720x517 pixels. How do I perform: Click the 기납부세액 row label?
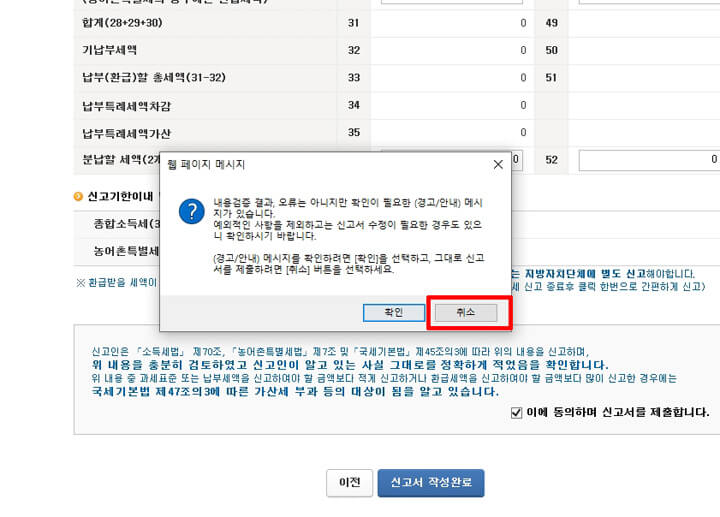(x=109, y=50)
